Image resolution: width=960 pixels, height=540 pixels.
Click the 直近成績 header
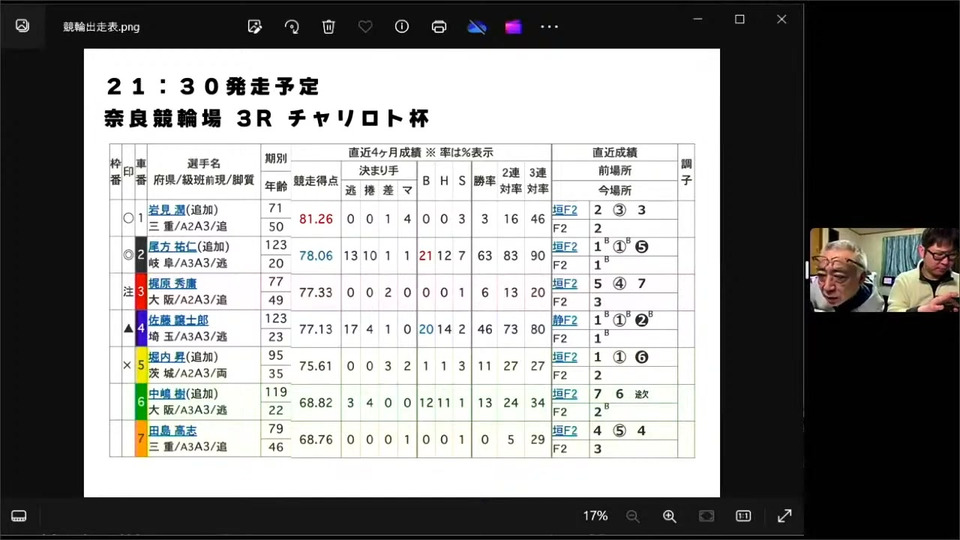pyautogui.click(x=615, y=152)
